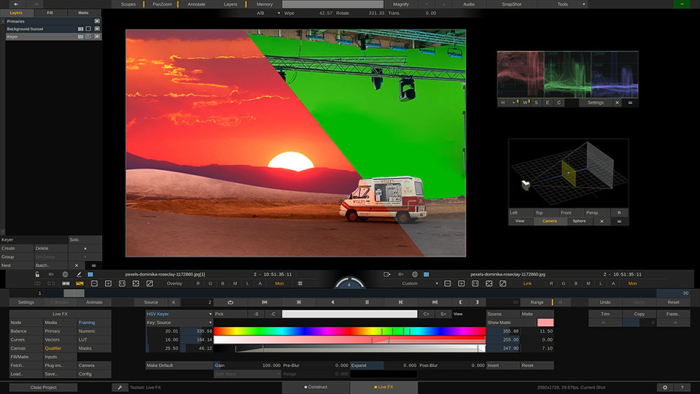Toggle the Overlay button
This screenshot has height=394, width=700.
174,284
